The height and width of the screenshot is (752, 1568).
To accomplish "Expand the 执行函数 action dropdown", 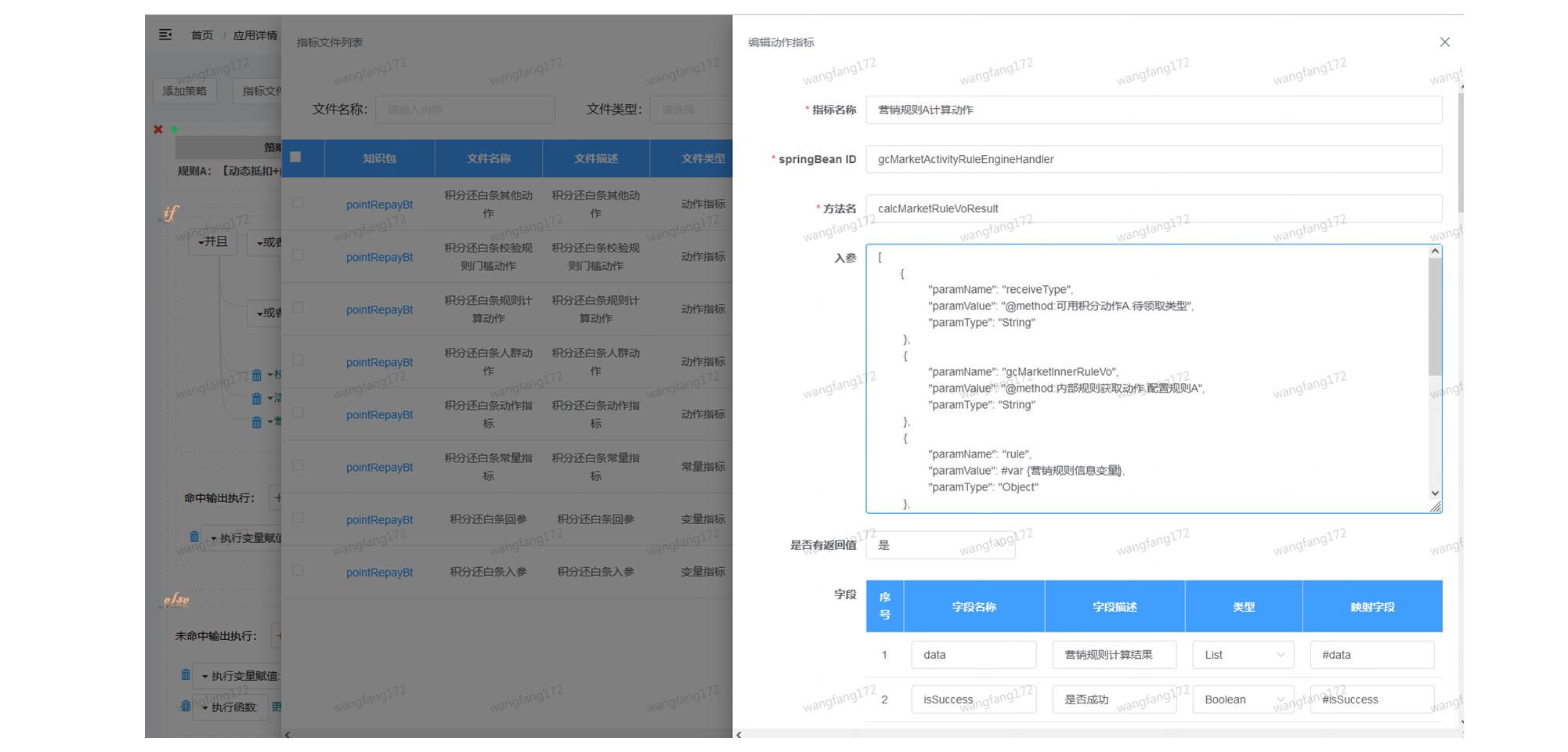I will 230,707.
